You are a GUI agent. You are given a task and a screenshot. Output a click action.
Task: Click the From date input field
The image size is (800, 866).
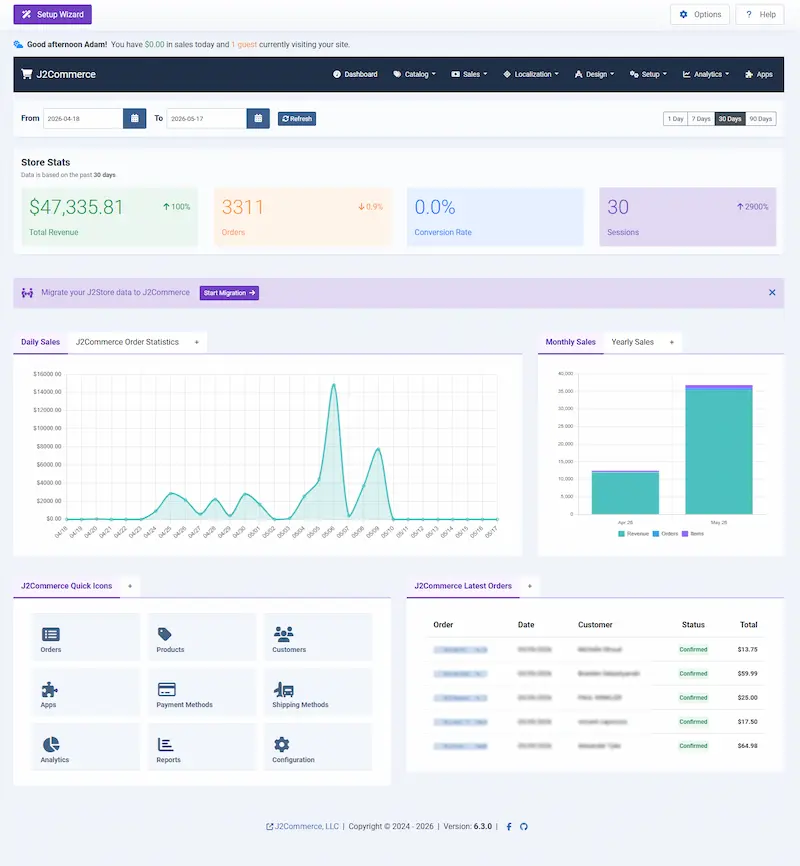(83, 118)
